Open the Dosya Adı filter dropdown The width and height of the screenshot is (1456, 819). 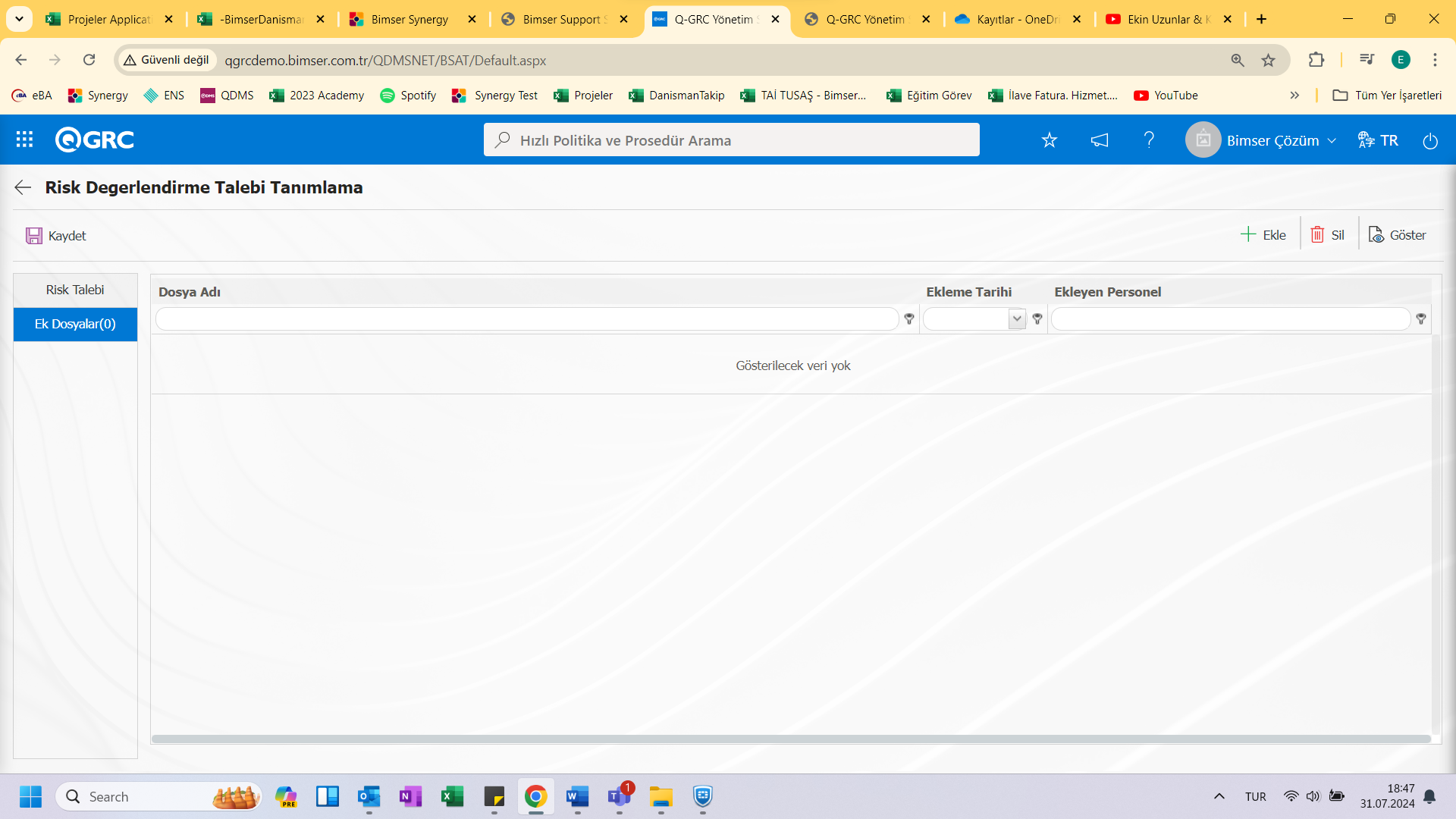pyautogui.click(x=909, y=318)
